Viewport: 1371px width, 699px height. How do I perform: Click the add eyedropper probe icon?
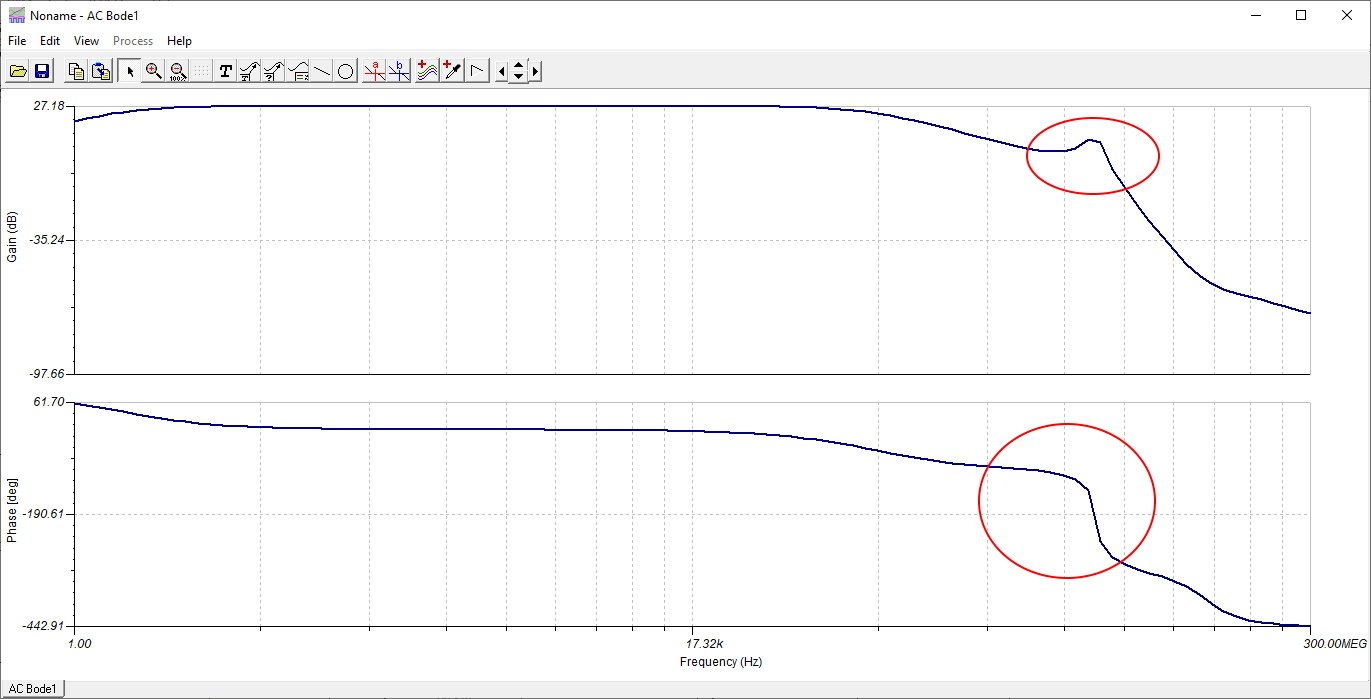click(x=452, y=71)
